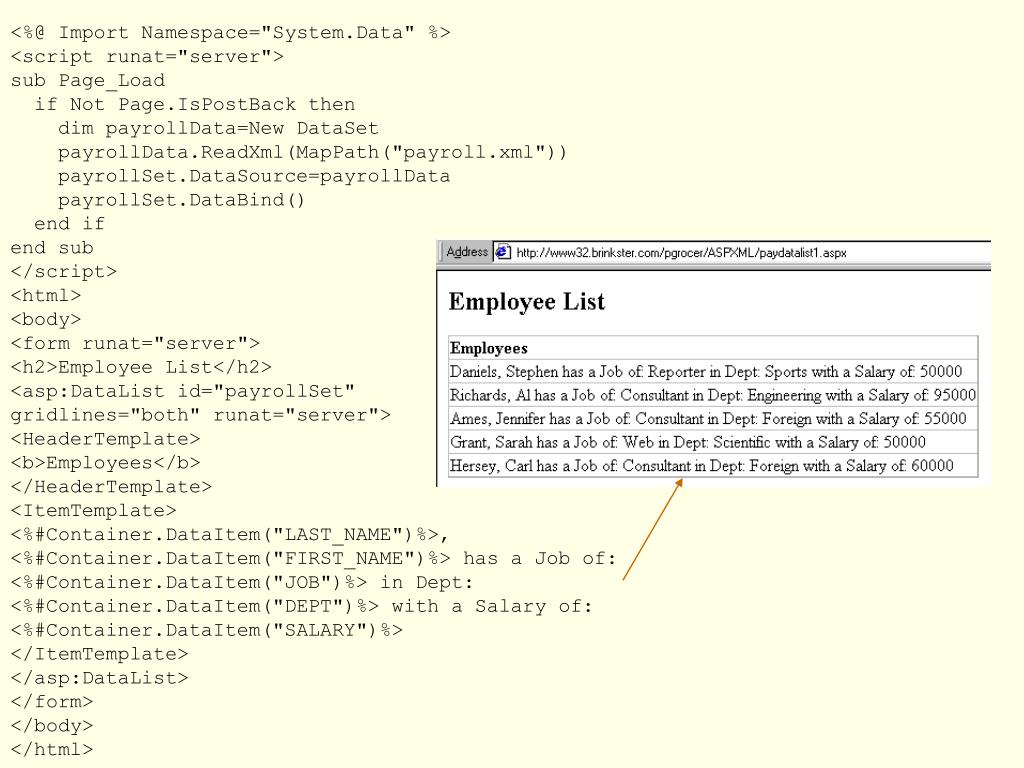Click the LAST_NAME DataItem code line

point(230,535)
